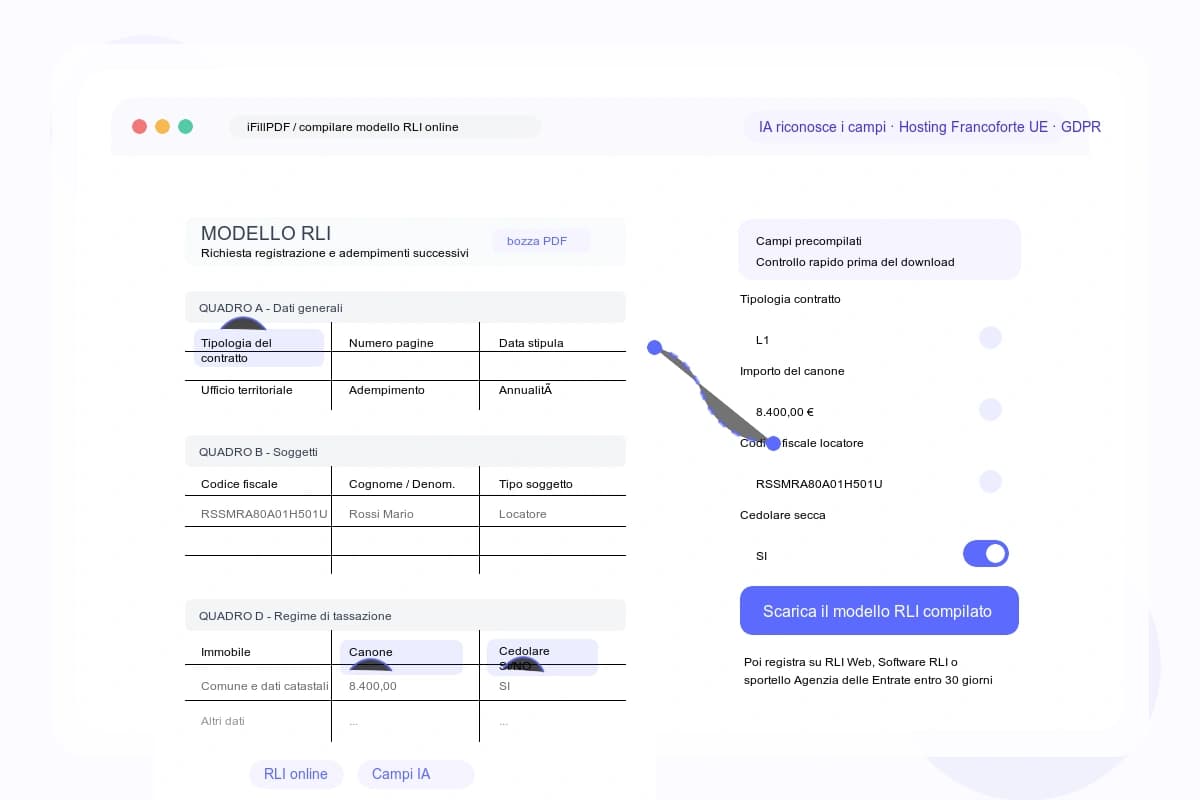Click the MODELLO RLI title
Viewport: 1200px width, 800px height.
pyautogui.click(x=266, y=233)
